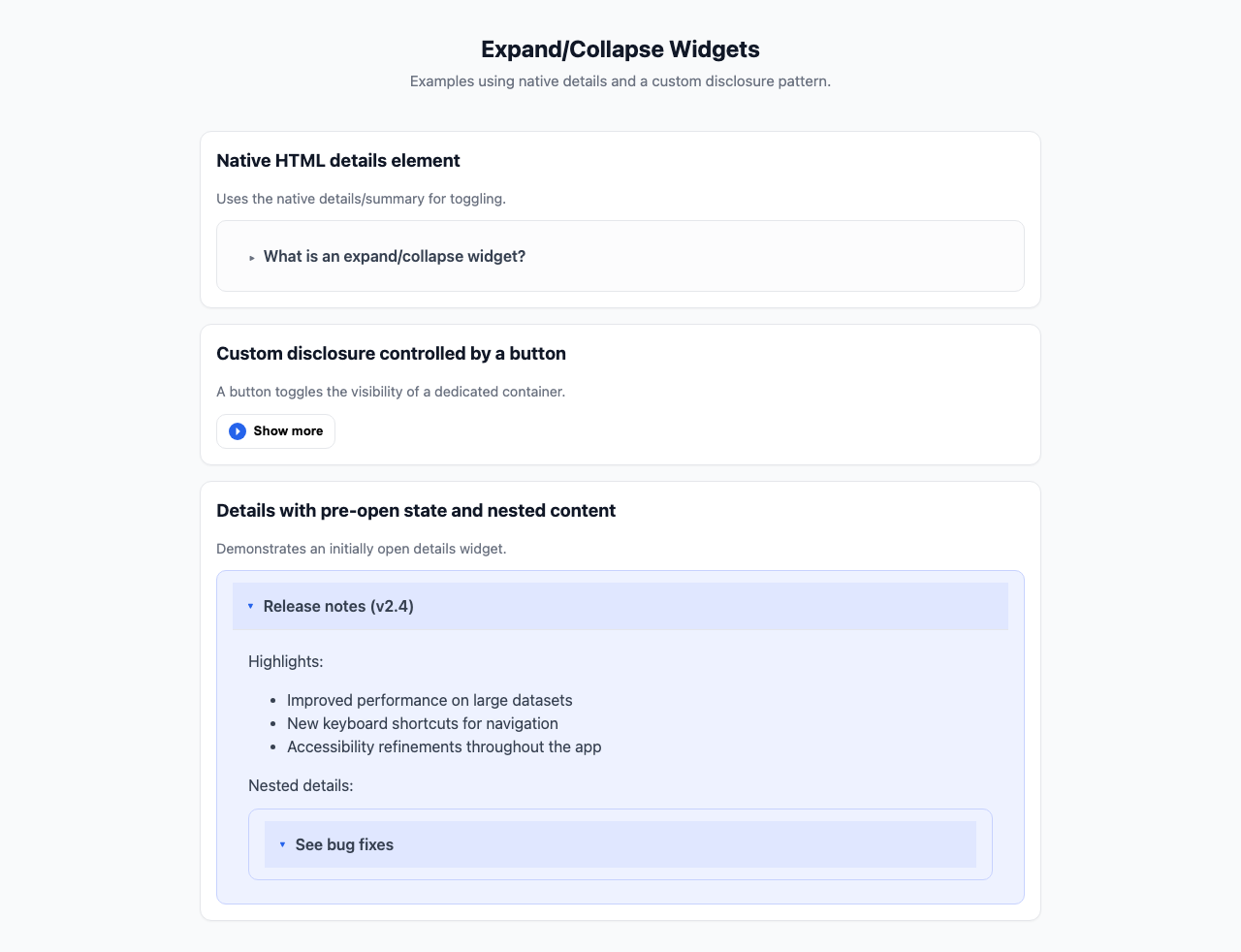Click triangle beside 'What is an expand/collapse widget?'

coord(252,258)
